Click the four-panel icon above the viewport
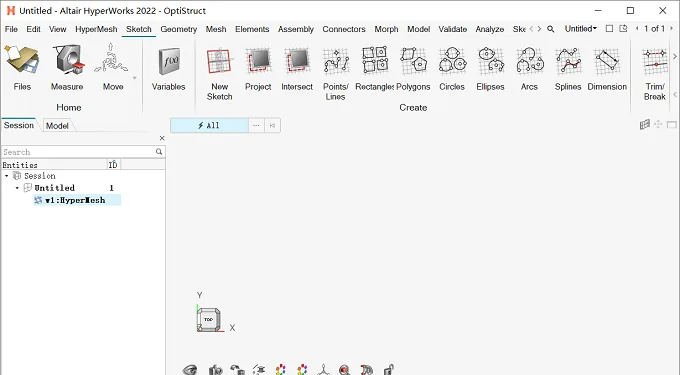This screenshot has width=680, height=375. 645,125
